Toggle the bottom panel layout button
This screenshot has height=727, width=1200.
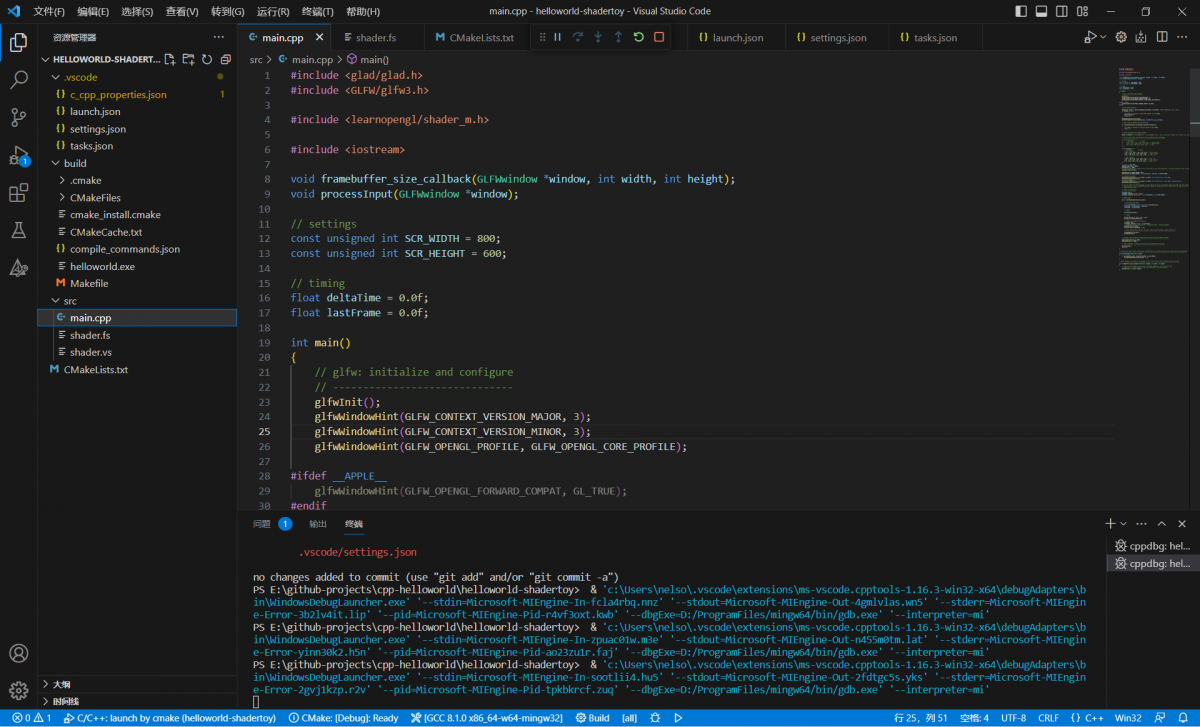point(1041,12)
